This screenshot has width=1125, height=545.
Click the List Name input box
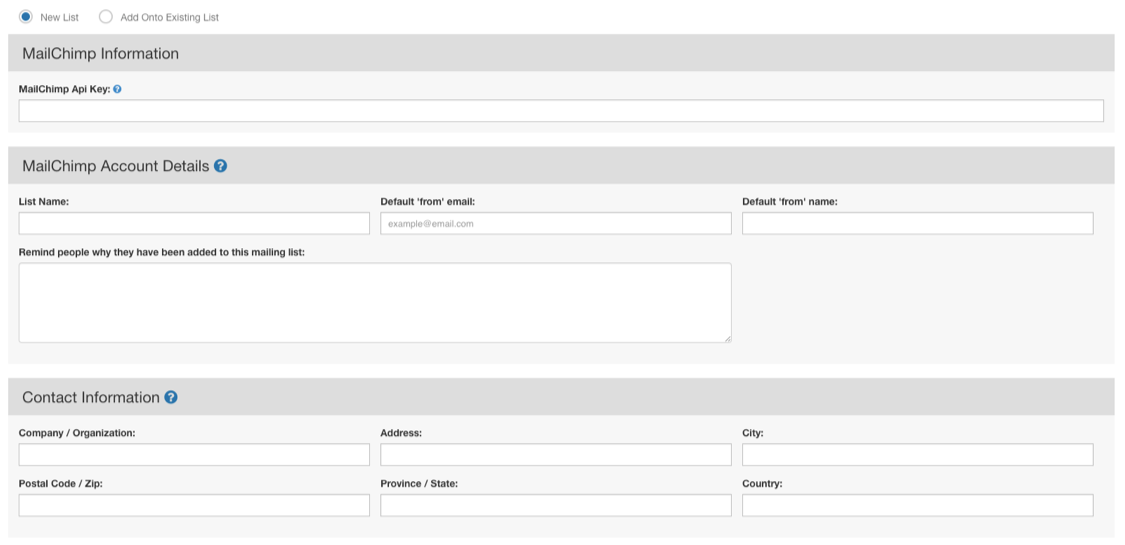(x=194, y=223)
